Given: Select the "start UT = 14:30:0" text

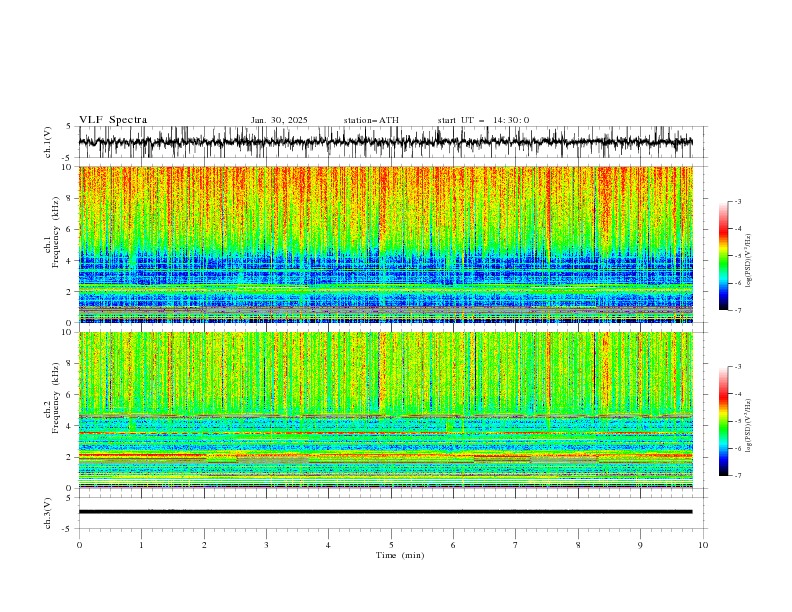Looking at the screenshot, I should [x=483, y=120].
